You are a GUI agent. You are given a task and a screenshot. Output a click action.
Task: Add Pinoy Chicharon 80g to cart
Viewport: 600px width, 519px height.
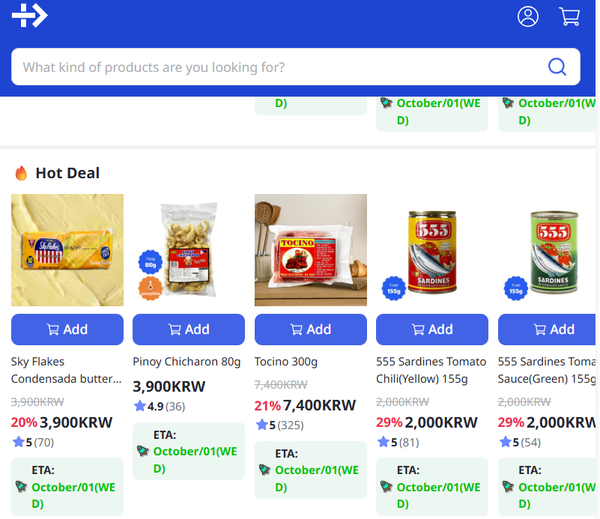189,329
